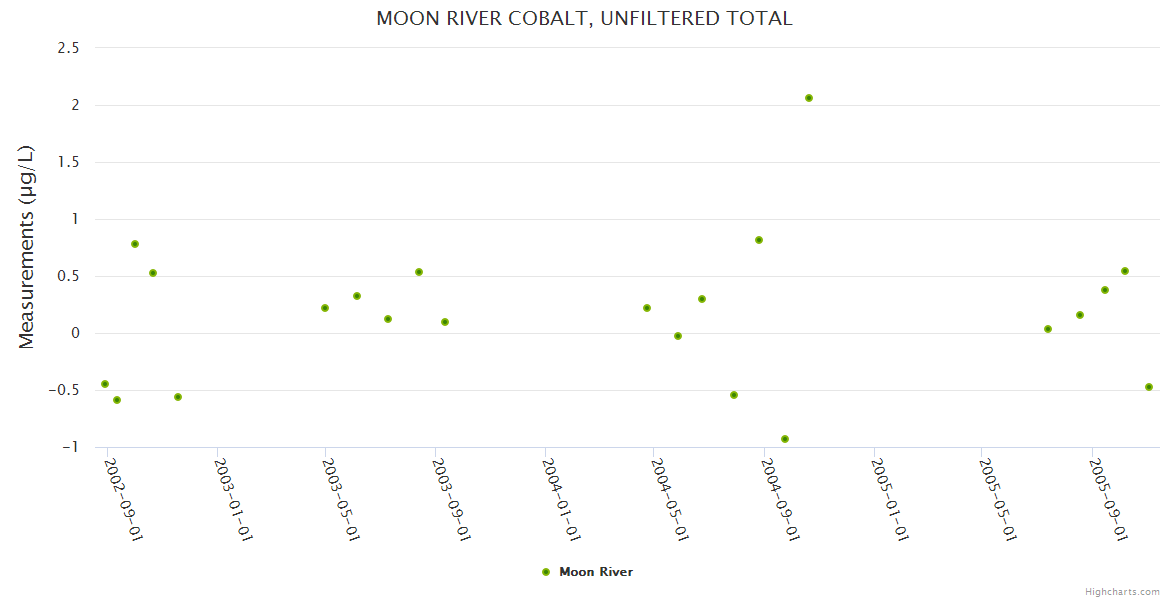Click the earliest 2005 data point
1170x600 pixels.
1048,329
